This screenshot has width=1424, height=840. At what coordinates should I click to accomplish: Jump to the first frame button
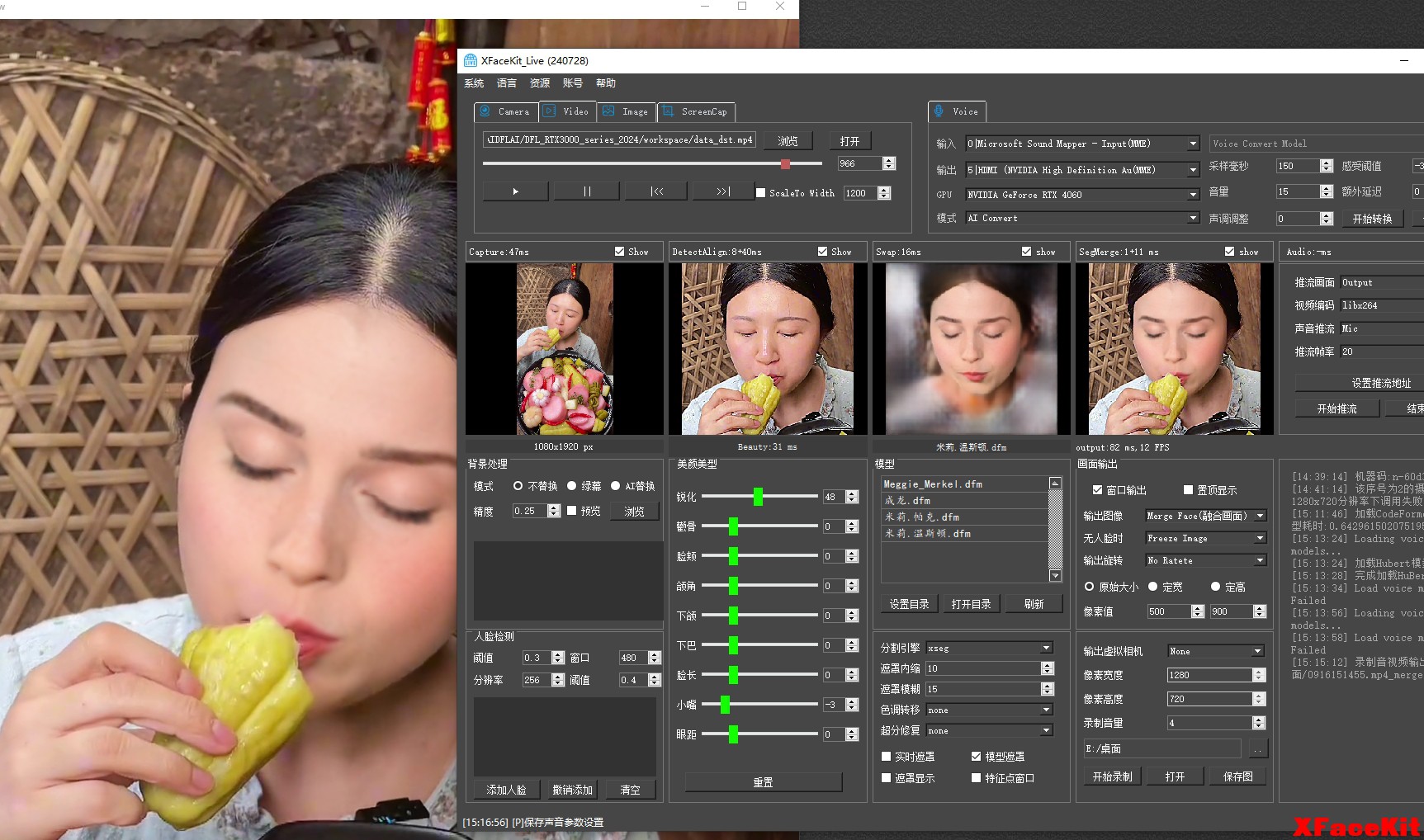click(657, 191)
